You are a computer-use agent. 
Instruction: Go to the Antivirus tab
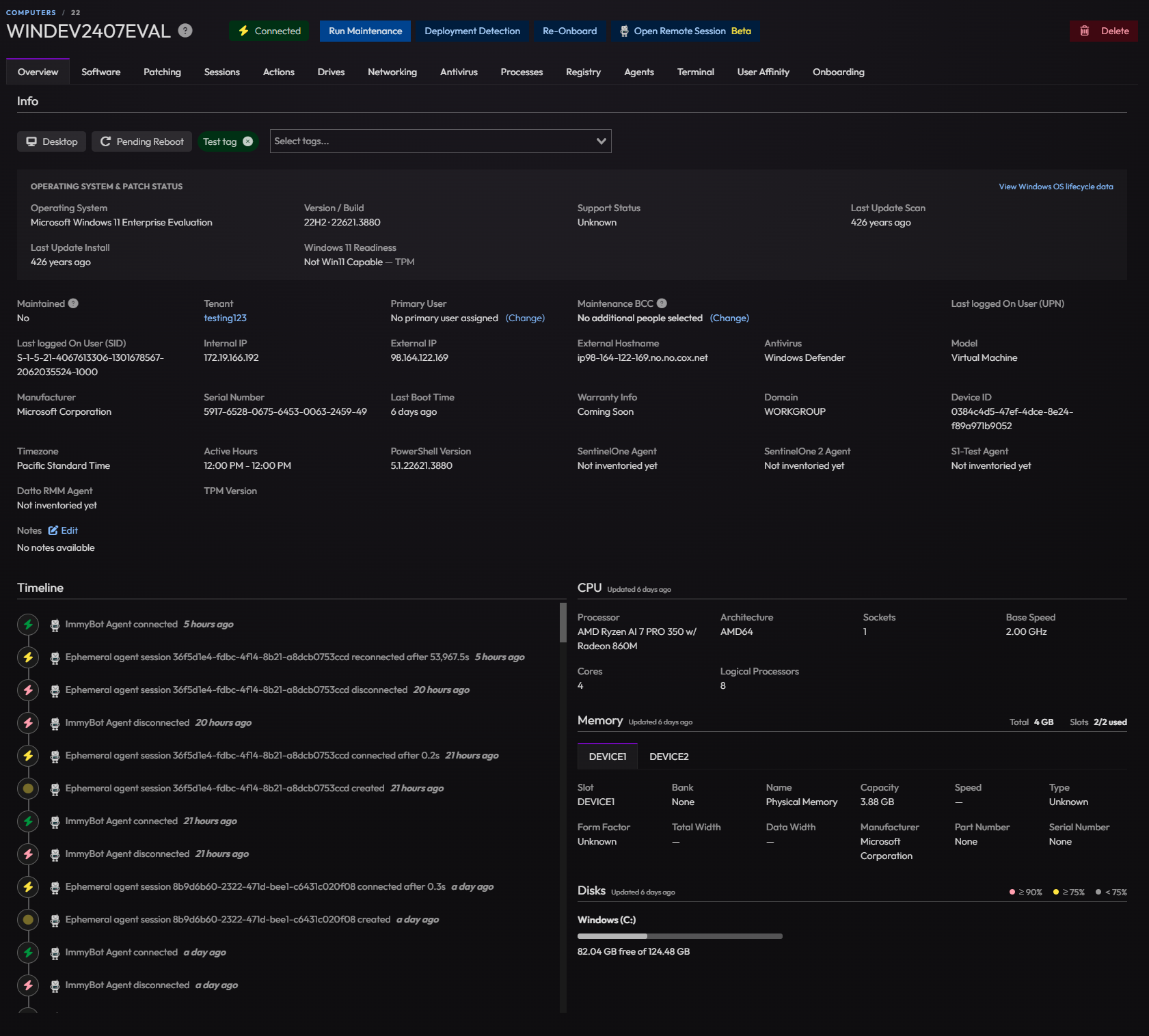click(459, 72)
